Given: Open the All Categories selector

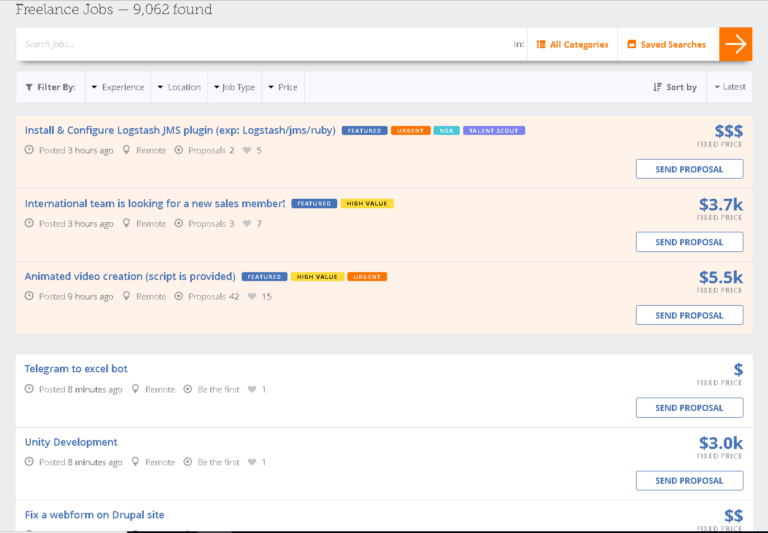Looking at the screenshot, I should [x=573, y=44].
